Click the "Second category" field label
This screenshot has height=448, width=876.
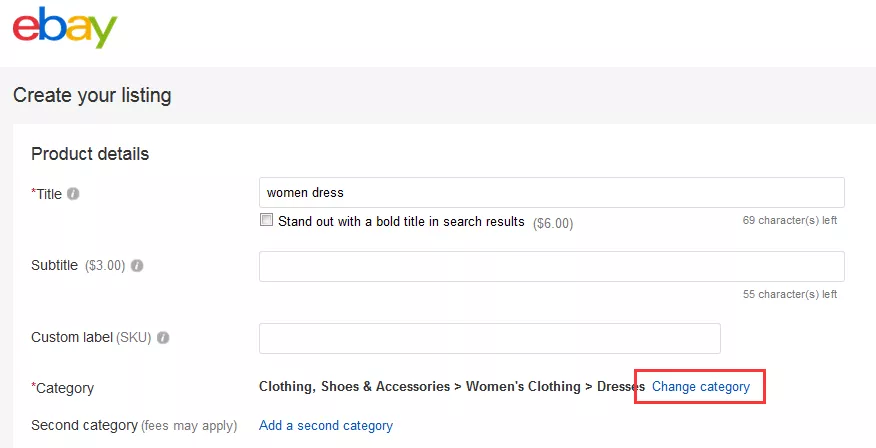pos(84,426)
